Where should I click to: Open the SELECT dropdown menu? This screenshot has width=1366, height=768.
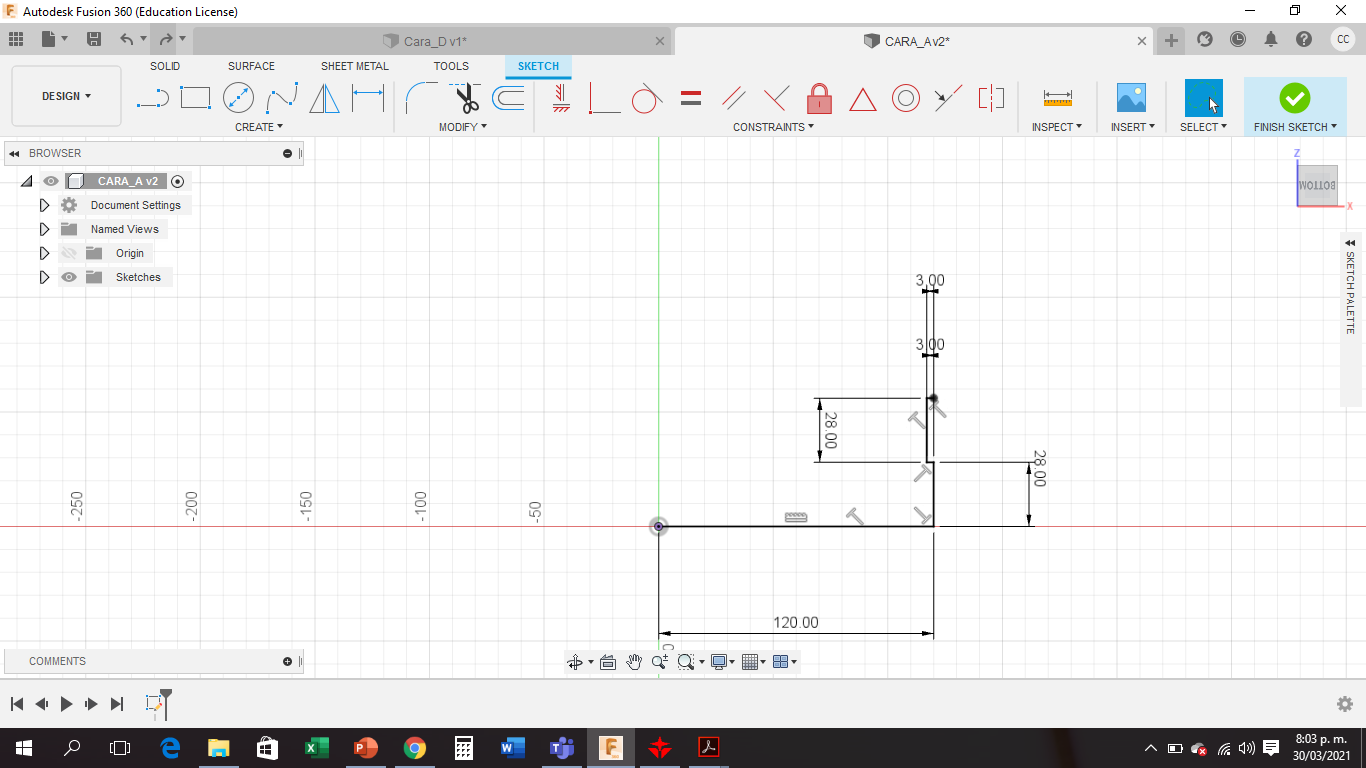(x=1204, y=127)
